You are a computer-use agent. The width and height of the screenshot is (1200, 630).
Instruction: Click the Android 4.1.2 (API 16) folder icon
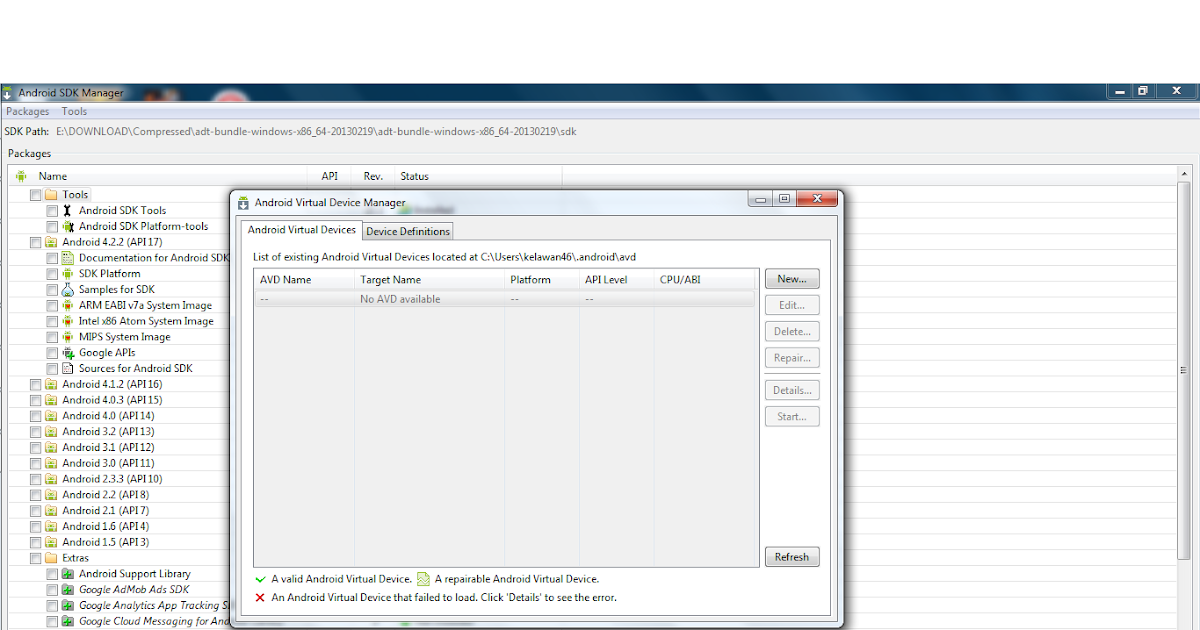click(x=51, y=384)
